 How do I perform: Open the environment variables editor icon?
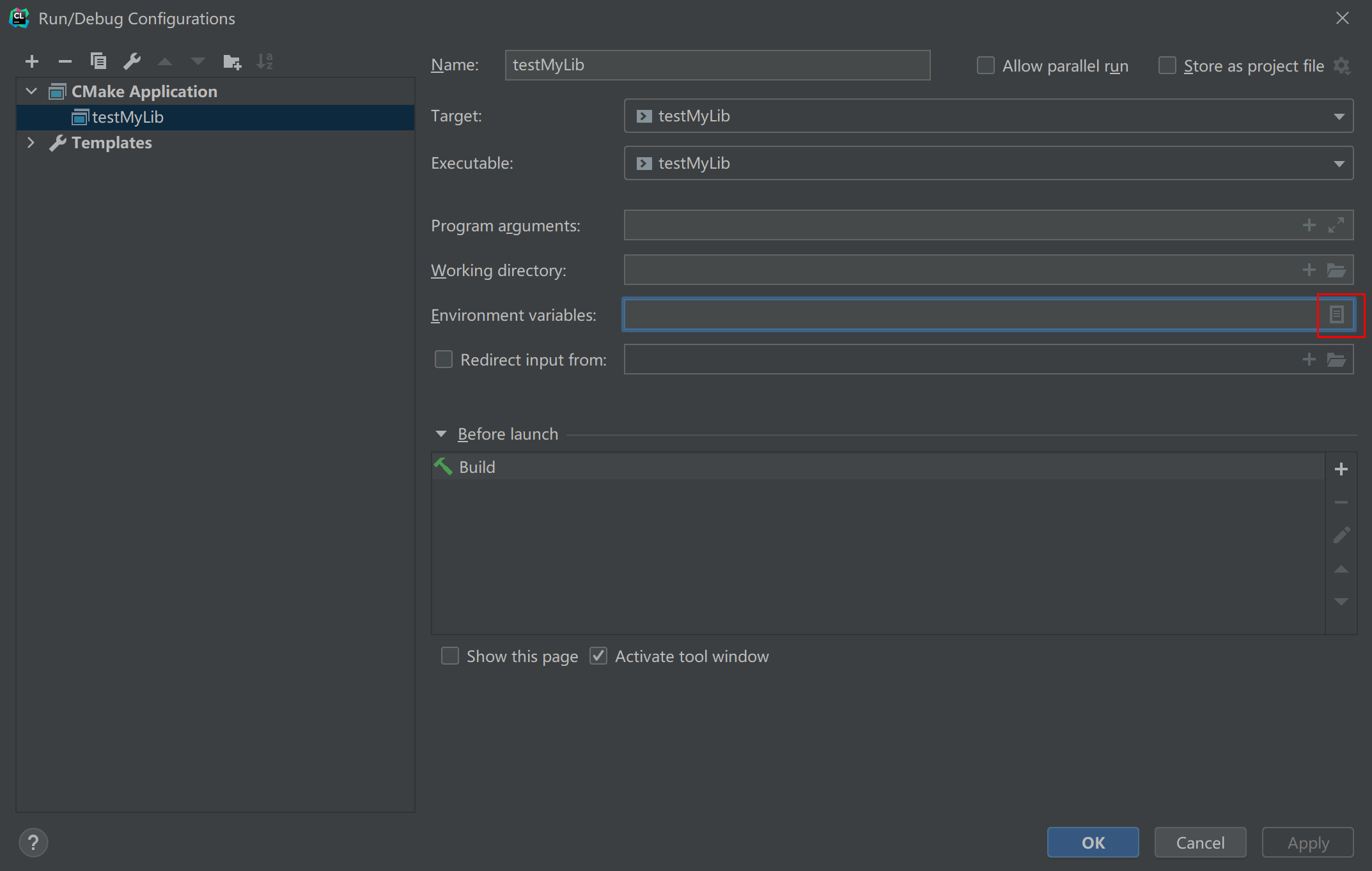coord(1337,314)
